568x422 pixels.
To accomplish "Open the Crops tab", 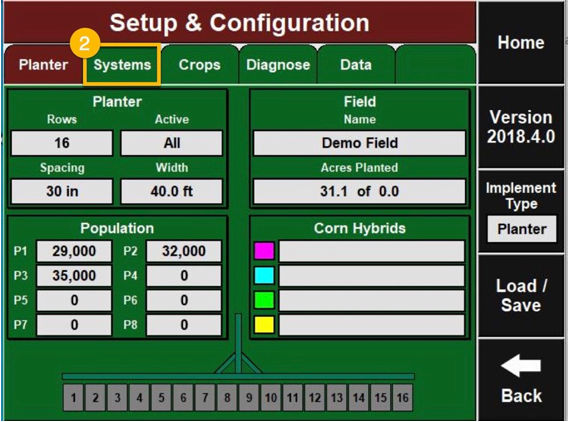I will pos(200,65).
